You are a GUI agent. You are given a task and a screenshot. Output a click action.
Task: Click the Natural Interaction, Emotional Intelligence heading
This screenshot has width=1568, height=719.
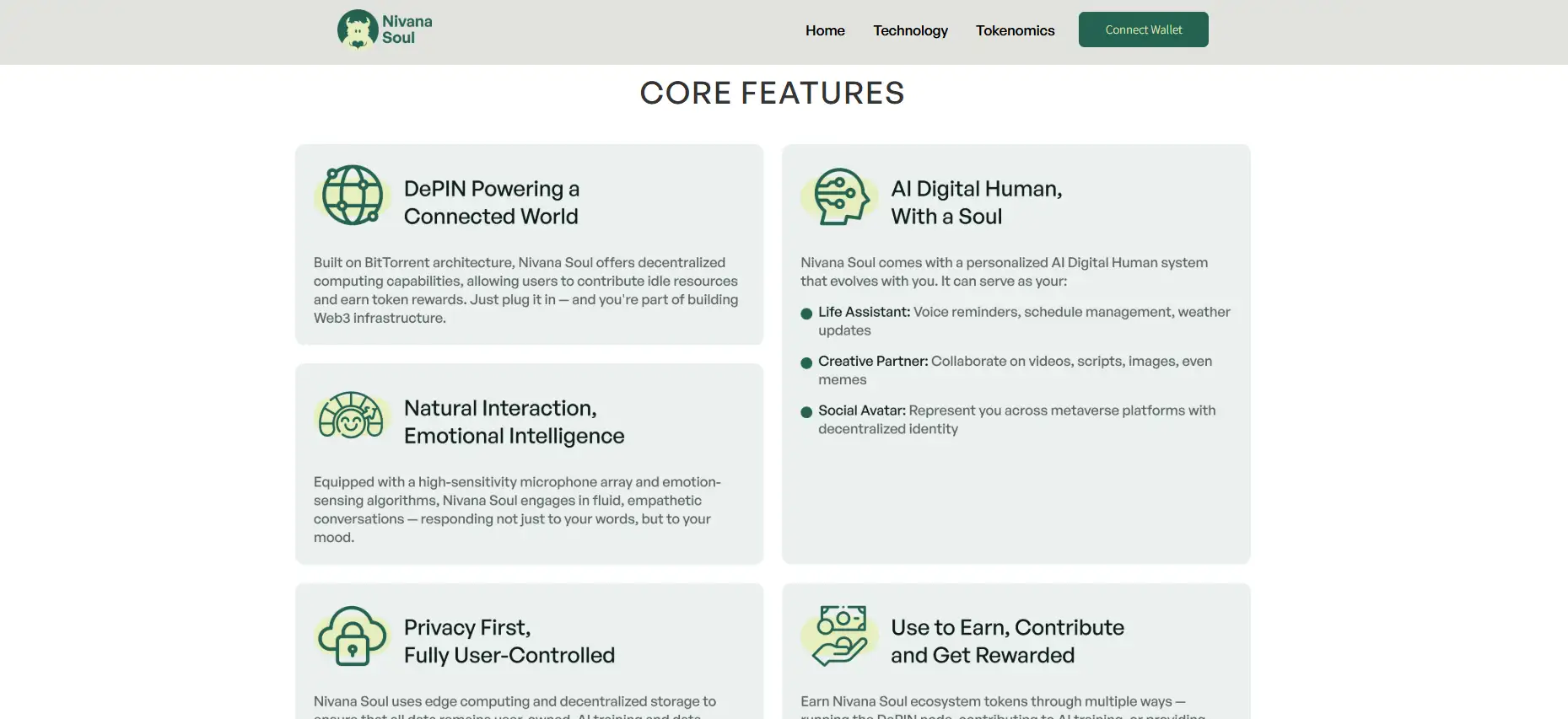[514, 421]
